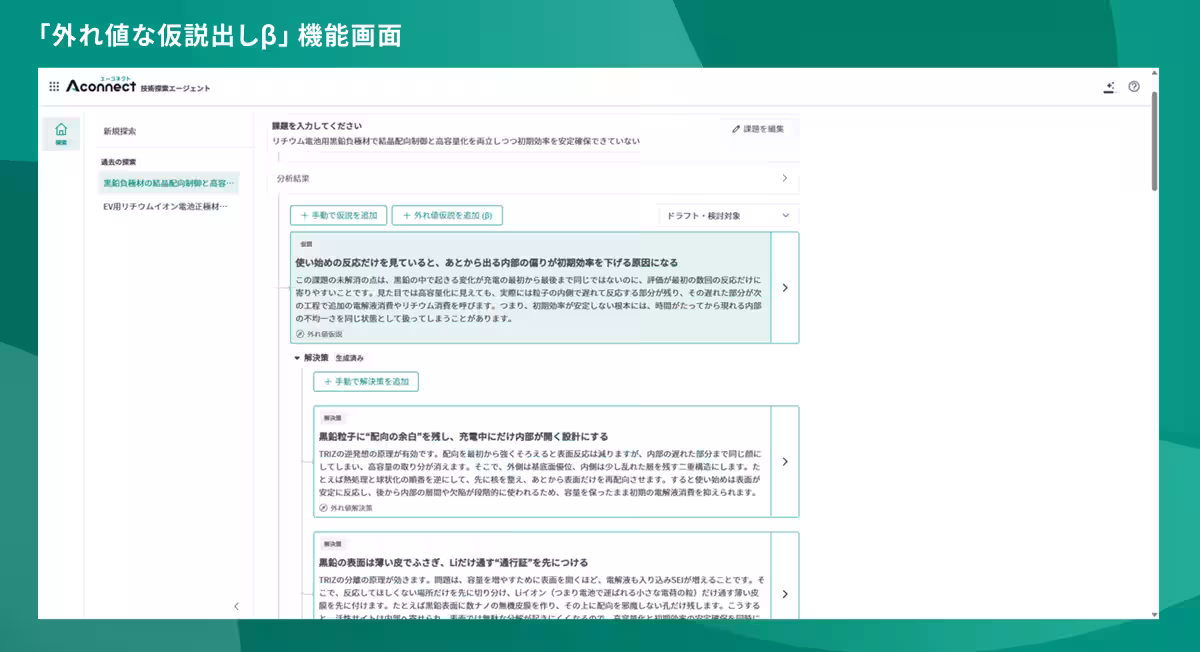Click solution title 黒鉛の表面は薄い皮でふさぎ

453,562
